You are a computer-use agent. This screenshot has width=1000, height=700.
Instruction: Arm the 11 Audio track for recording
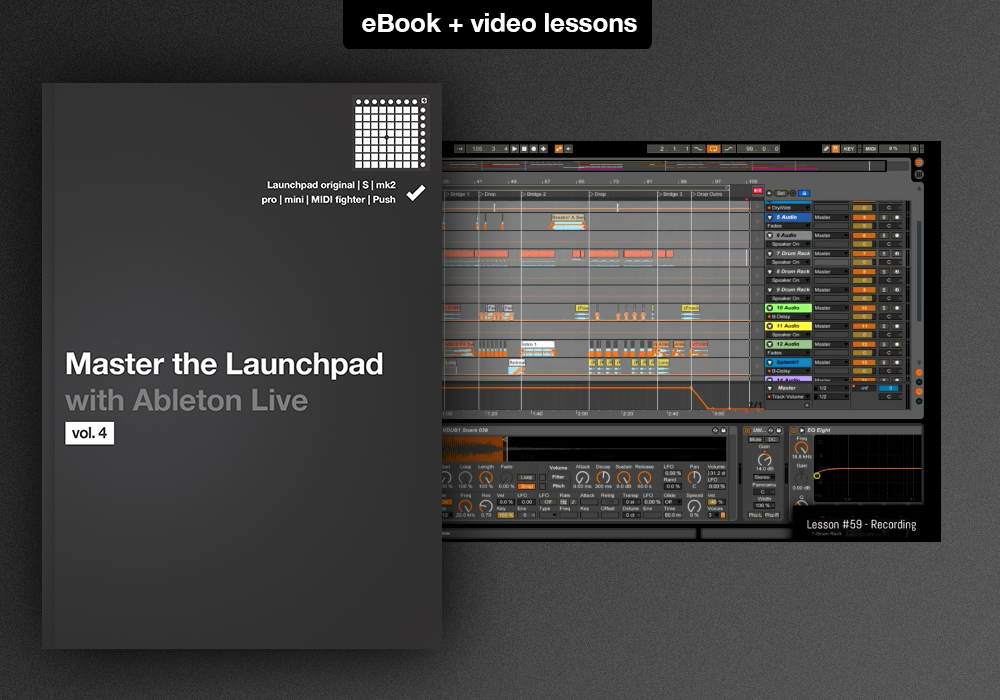(x=897, y=326)
